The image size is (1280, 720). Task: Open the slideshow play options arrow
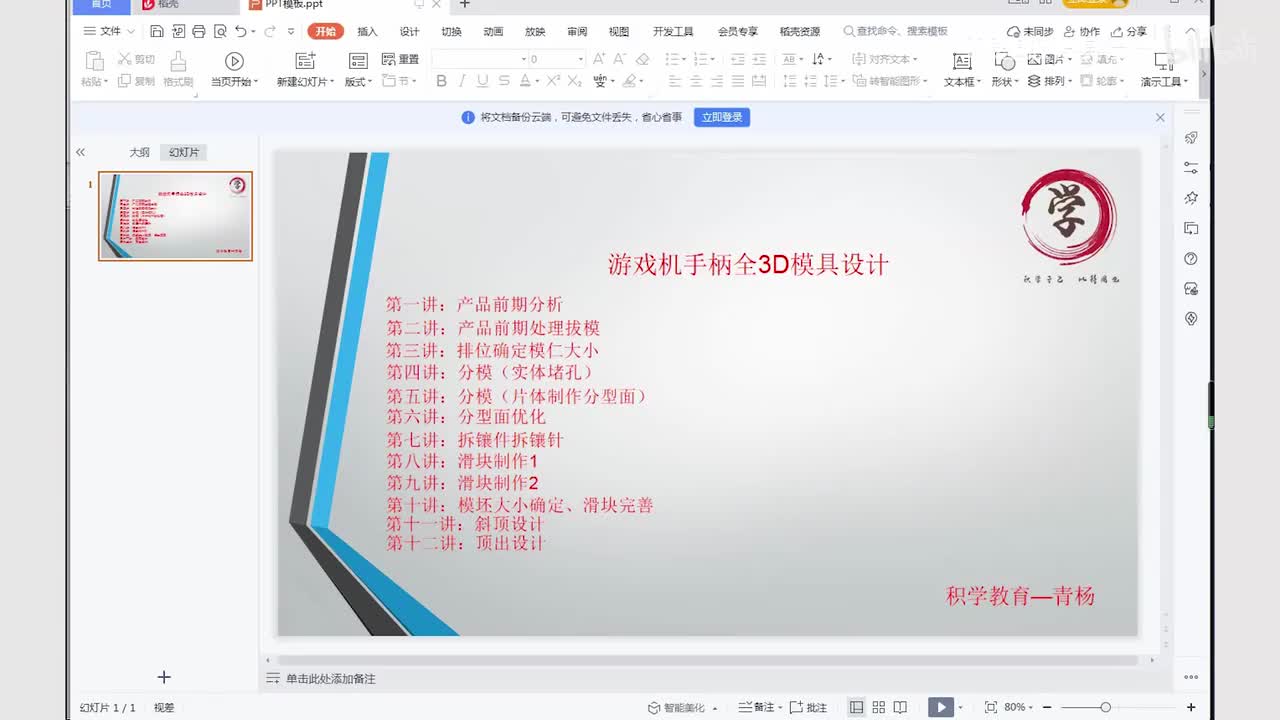pos(960,708)
